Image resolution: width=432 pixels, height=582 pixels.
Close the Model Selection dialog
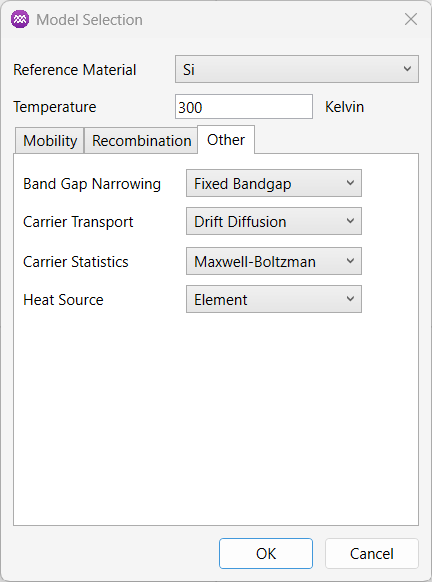coord(411,19)
